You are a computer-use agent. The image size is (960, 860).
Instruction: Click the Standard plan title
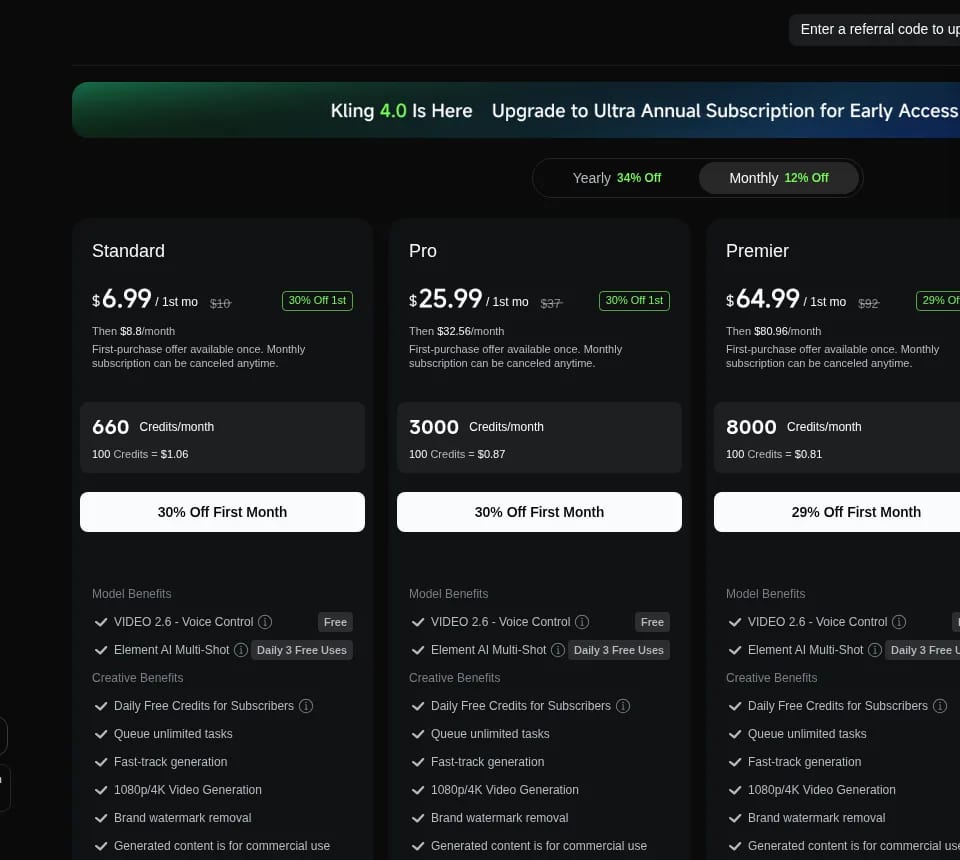point(128,251)
